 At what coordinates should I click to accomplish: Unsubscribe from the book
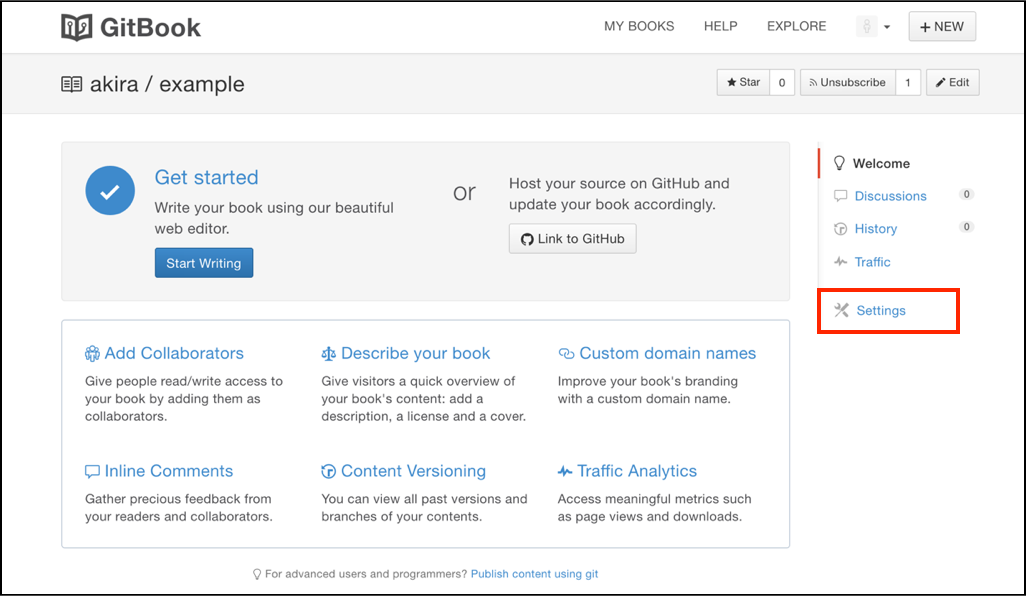(x=847, y=82)
